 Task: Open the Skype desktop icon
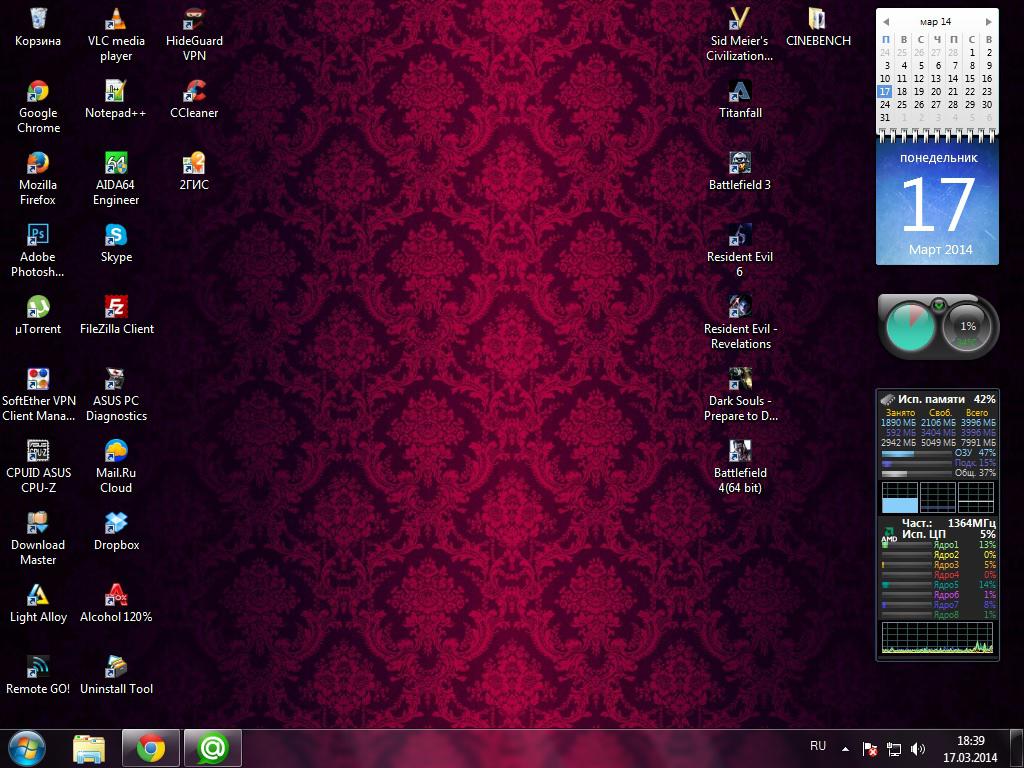click(x=116, y=242)
